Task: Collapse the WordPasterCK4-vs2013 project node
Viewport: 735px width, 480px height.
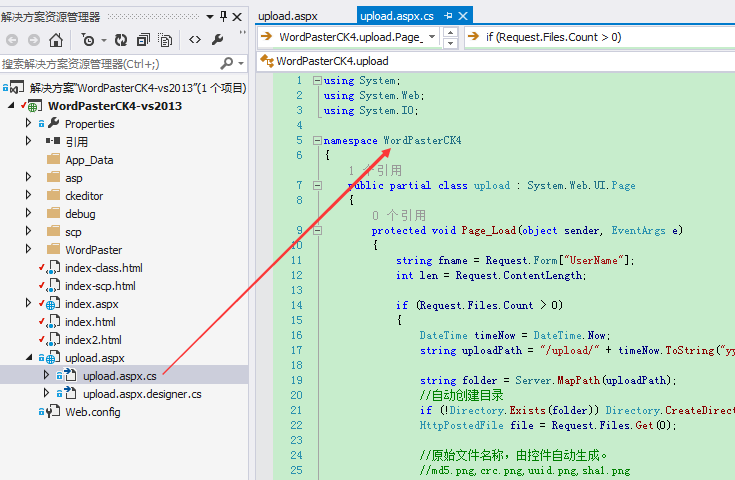Action: [x=11, y=106]
